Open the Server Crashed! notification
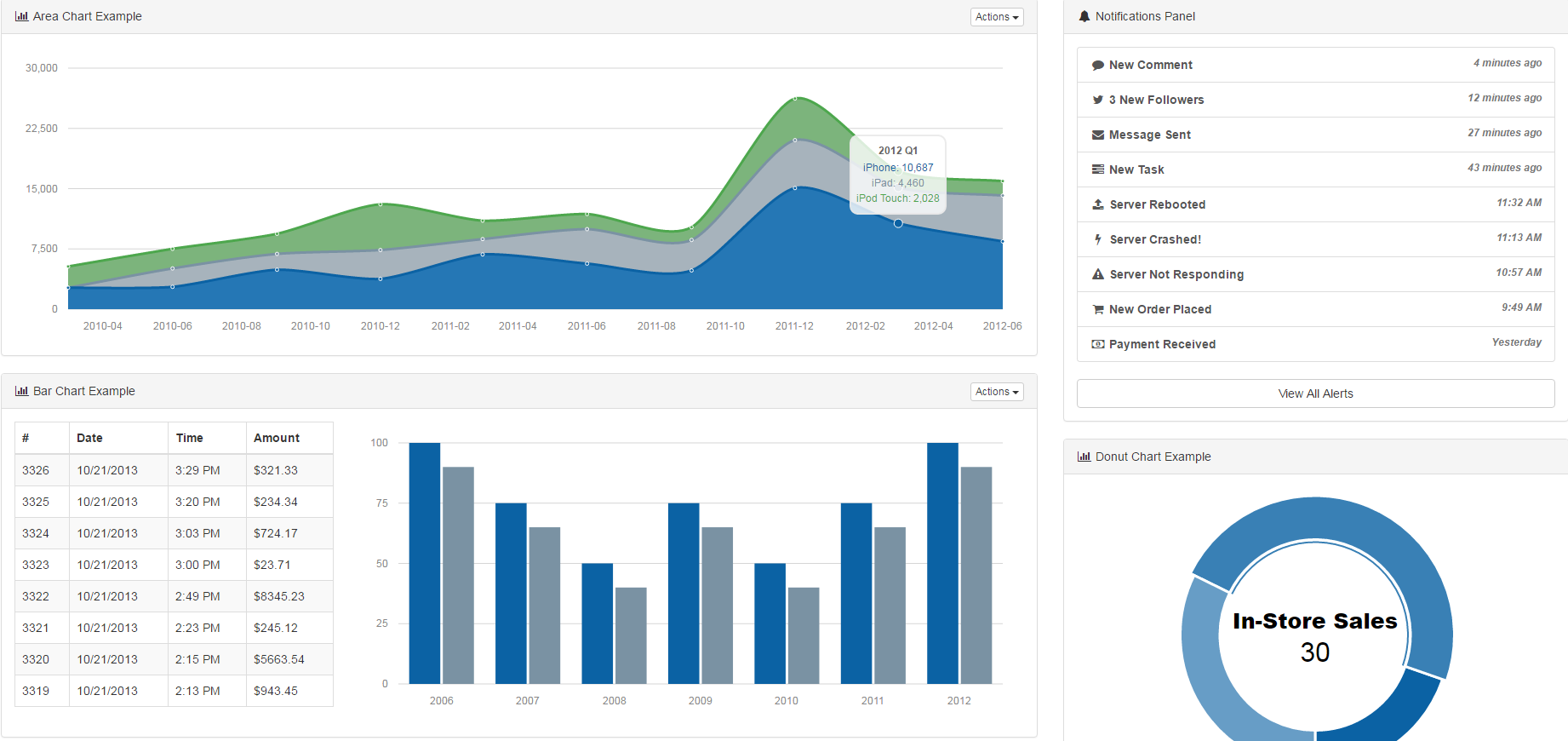The width and height of the screenshot is (1568, 741). [1315, 239]
